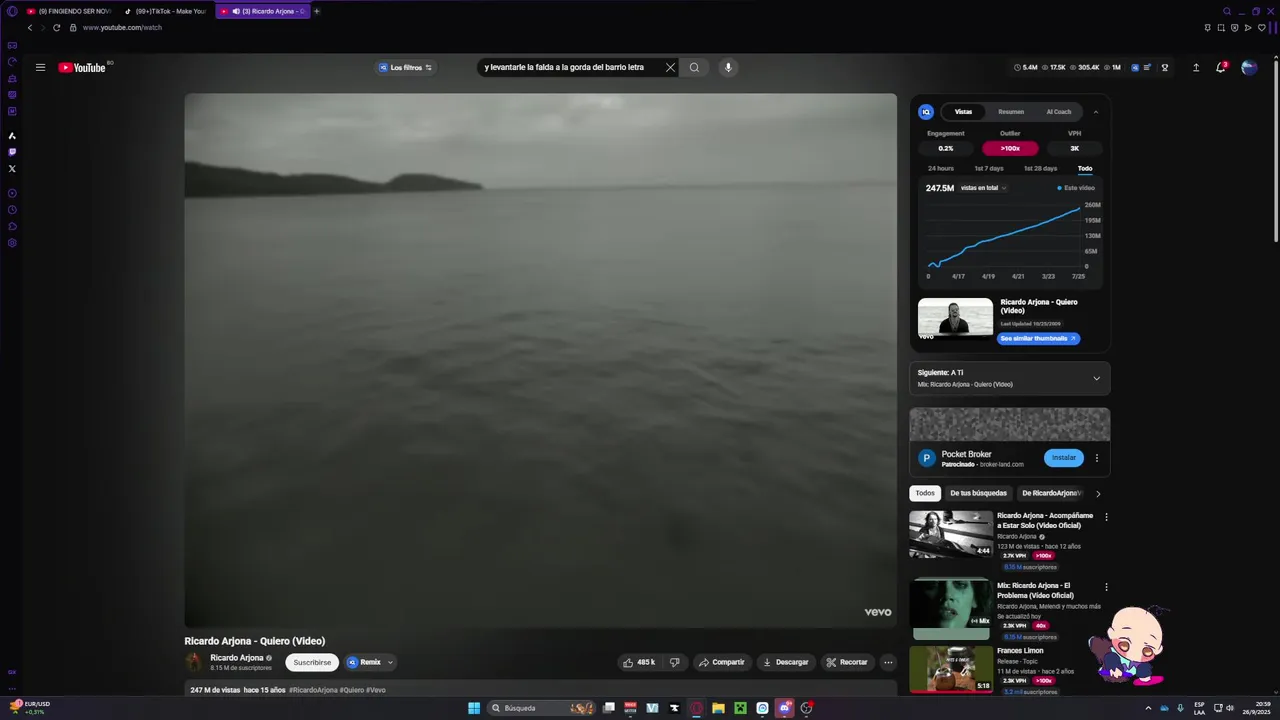Image resolution: width=1280 pixels, height=720 pixels.
Task: Open File Explorer from the taskbar
Action: coord(718,708)
